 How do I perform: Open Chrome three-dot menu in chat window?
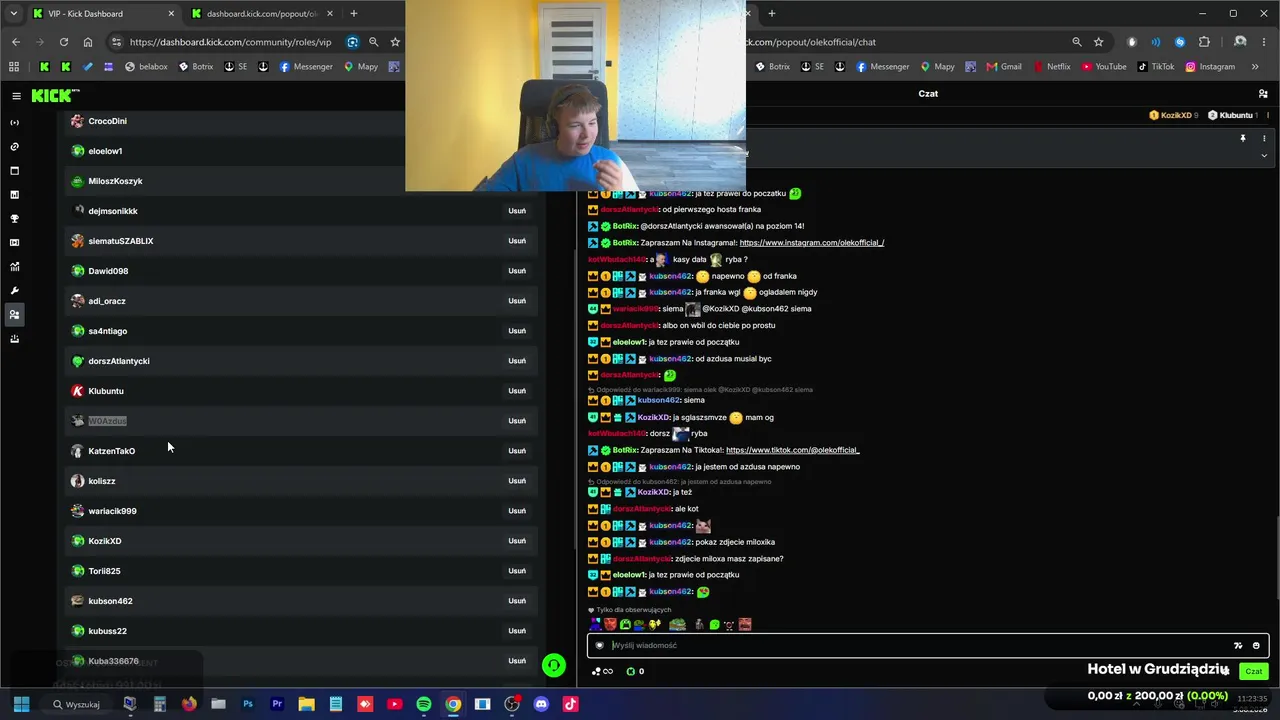[x=1263, y=42]
